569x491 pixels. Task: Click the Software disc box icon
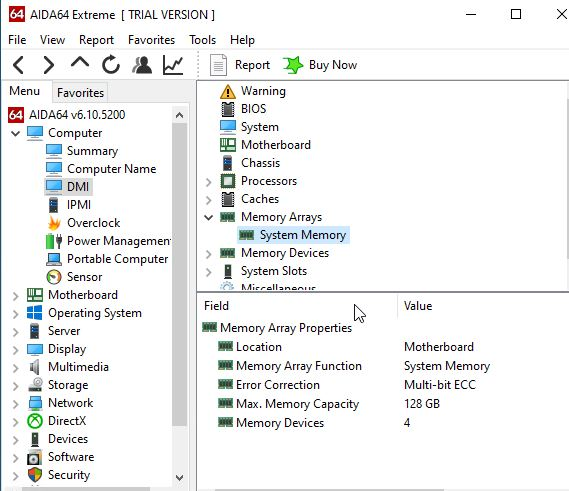click(34, 457)
